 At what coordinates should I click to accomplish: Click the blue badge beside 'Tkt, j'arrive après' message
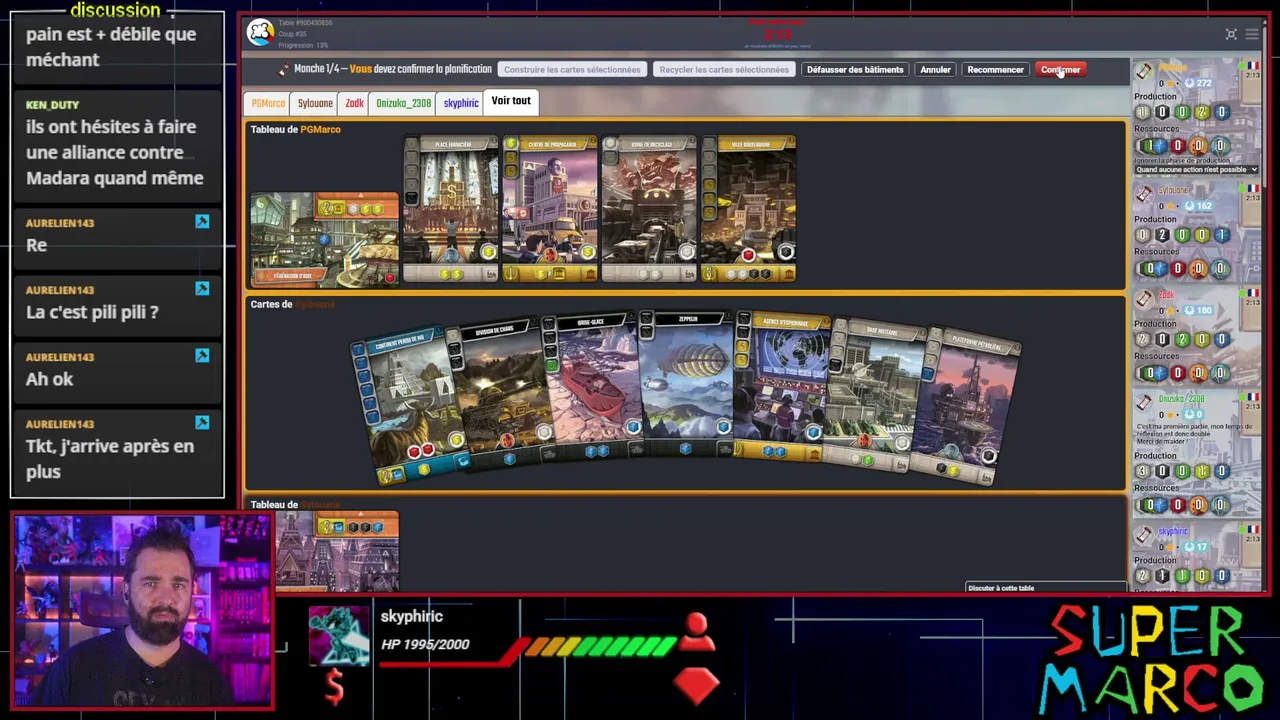coord(202,423)
